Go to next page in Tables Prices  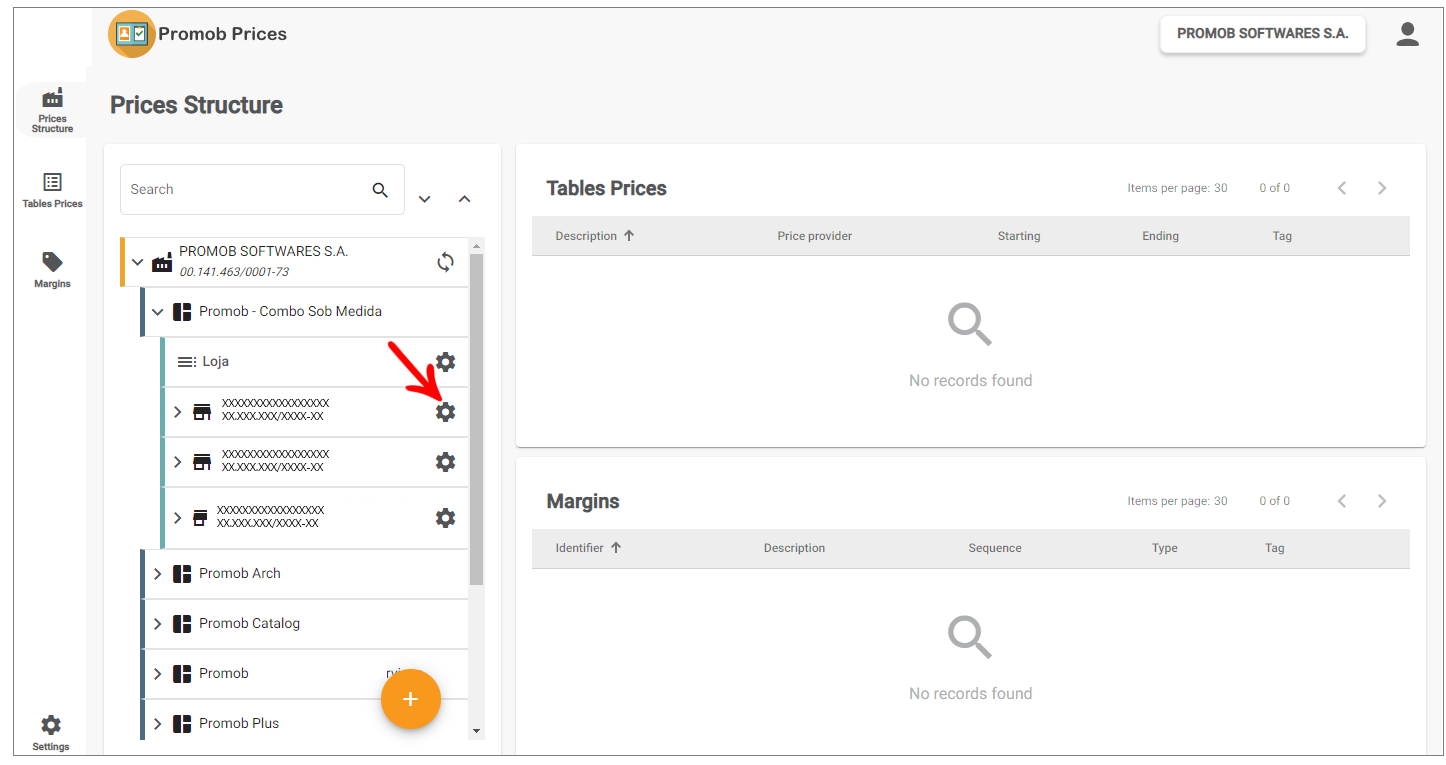point(1382,188)
